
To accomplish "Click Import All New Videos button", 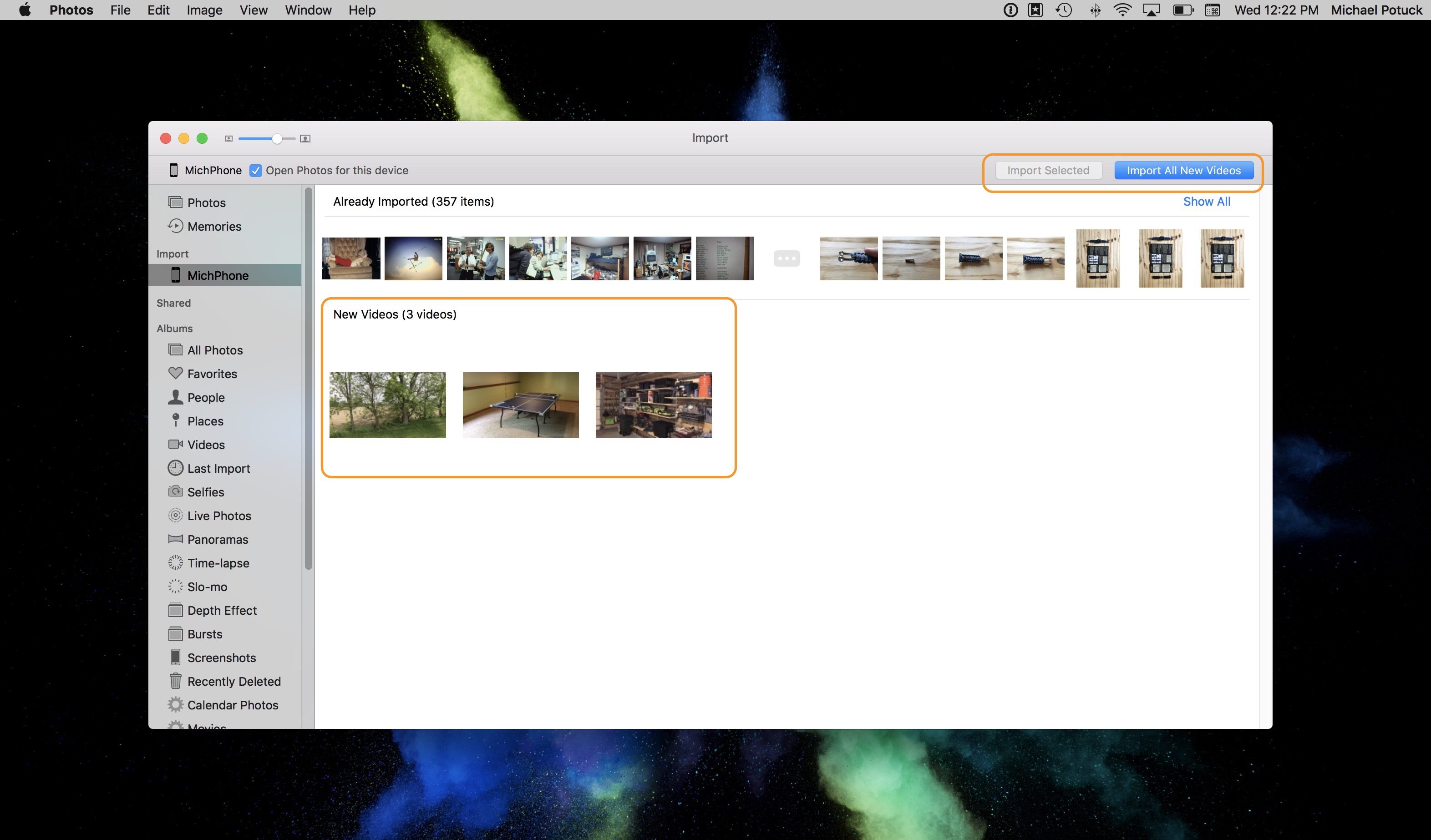I will (1183, 170).
